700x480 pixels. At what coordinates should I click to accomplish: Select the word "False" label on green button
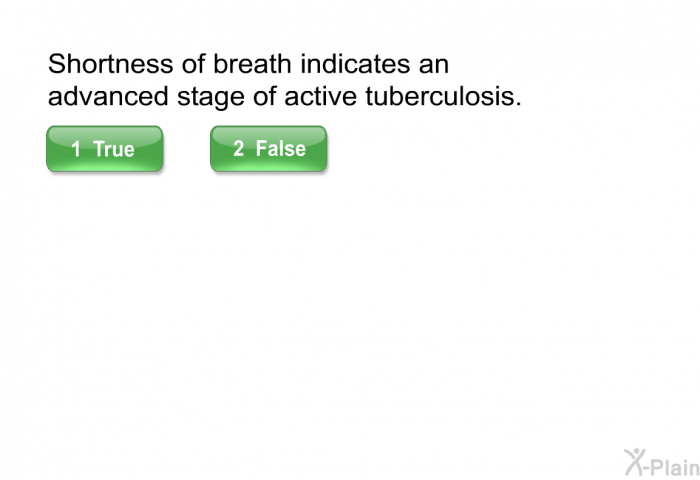[x=281, y=149]
